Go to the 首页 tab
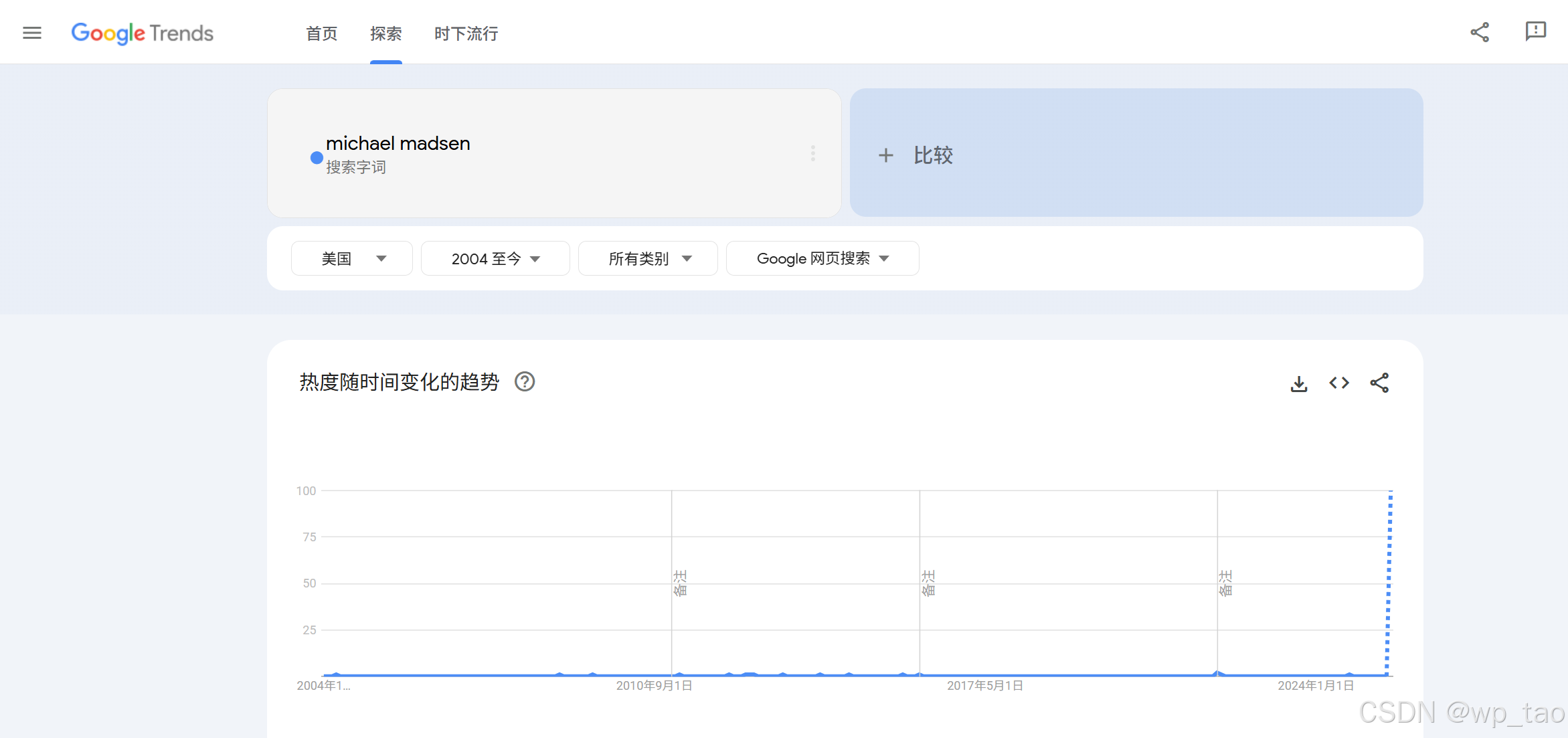 pyautogui.click(x=321, y=33)
